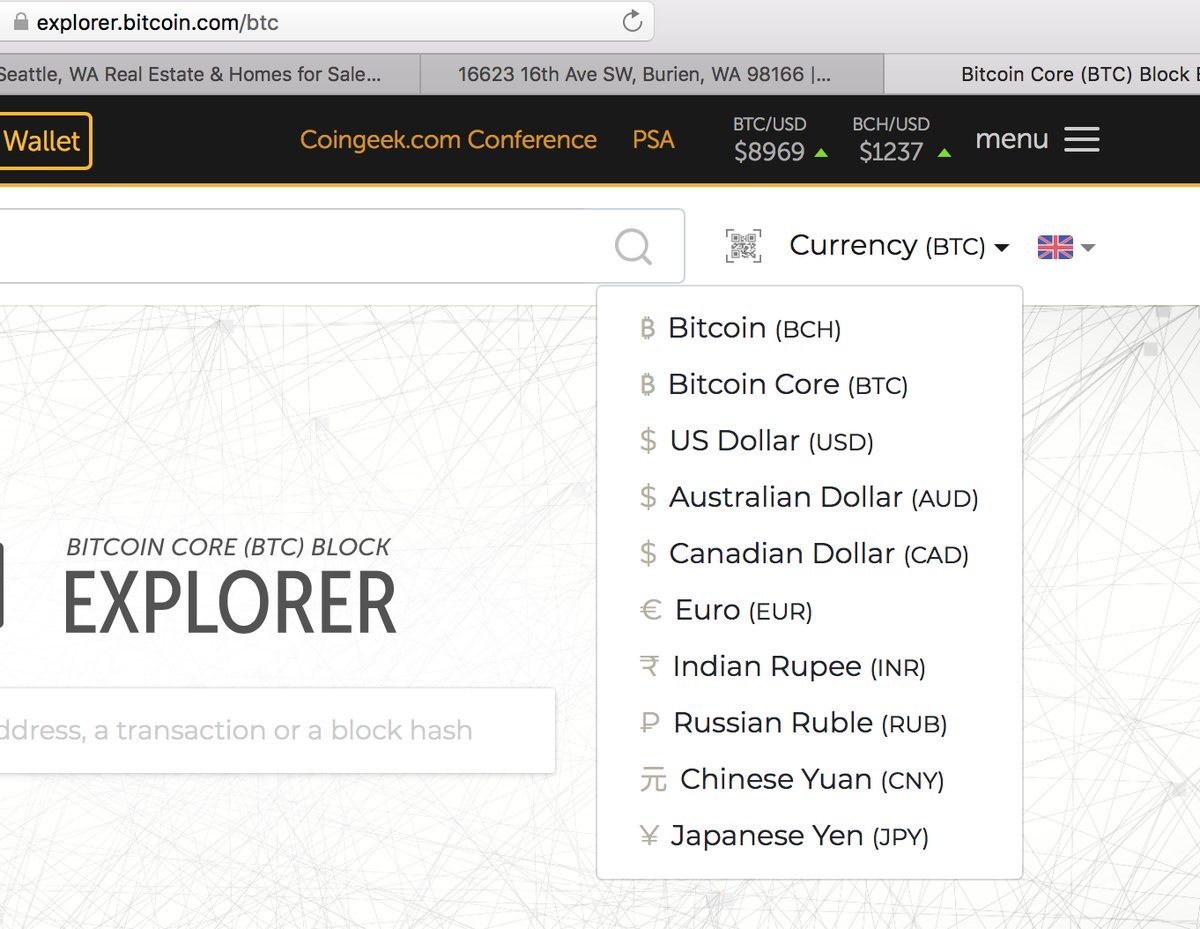Click the dollar sign next to US Dollar
Viewport: 1200px width, 929px height.
(x=648, y=441)
